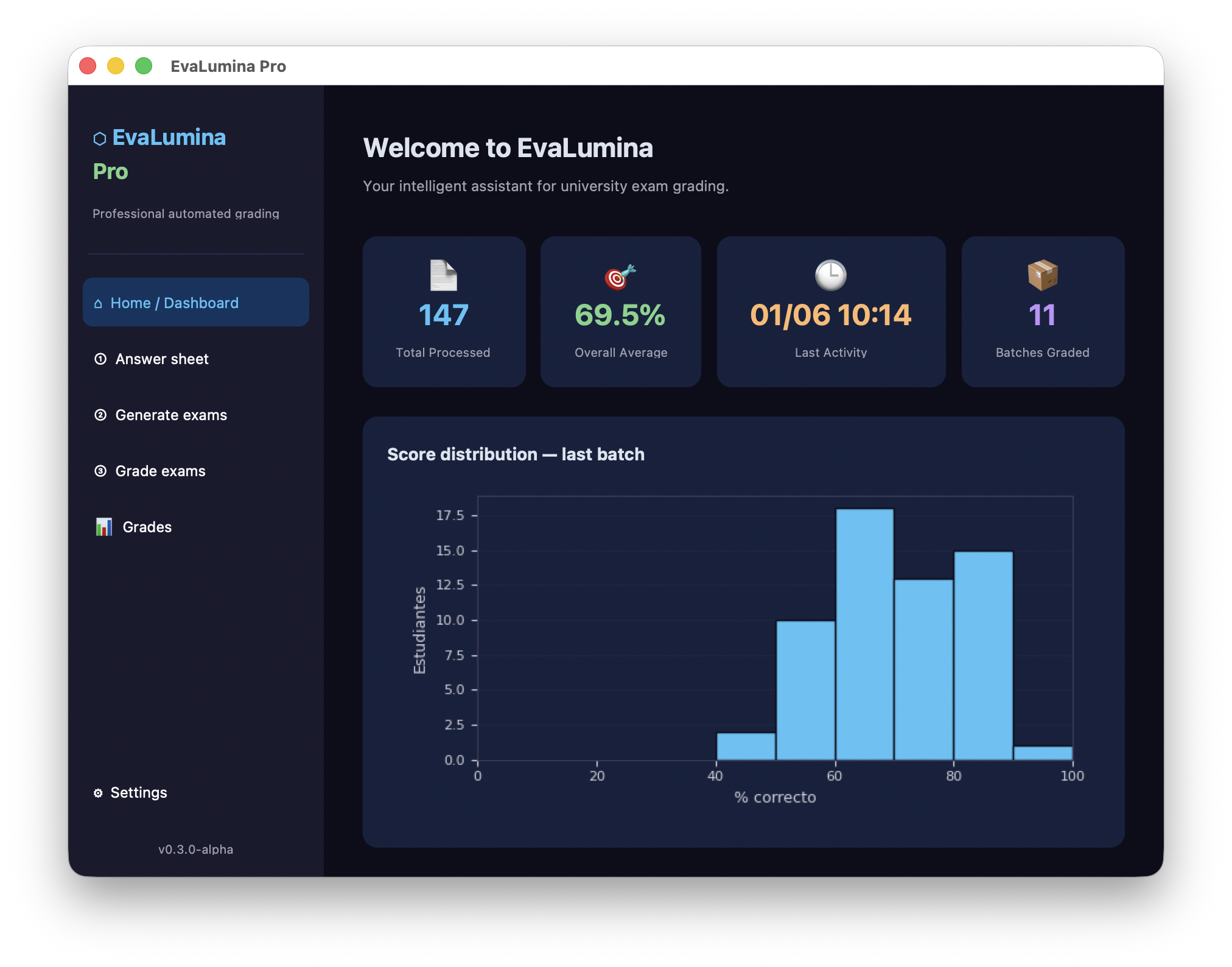Click the tallest histogram bar for 60–70
The height and width of the screenshot is (967, 1232).
pyautogui.click(x=864, y=635)
